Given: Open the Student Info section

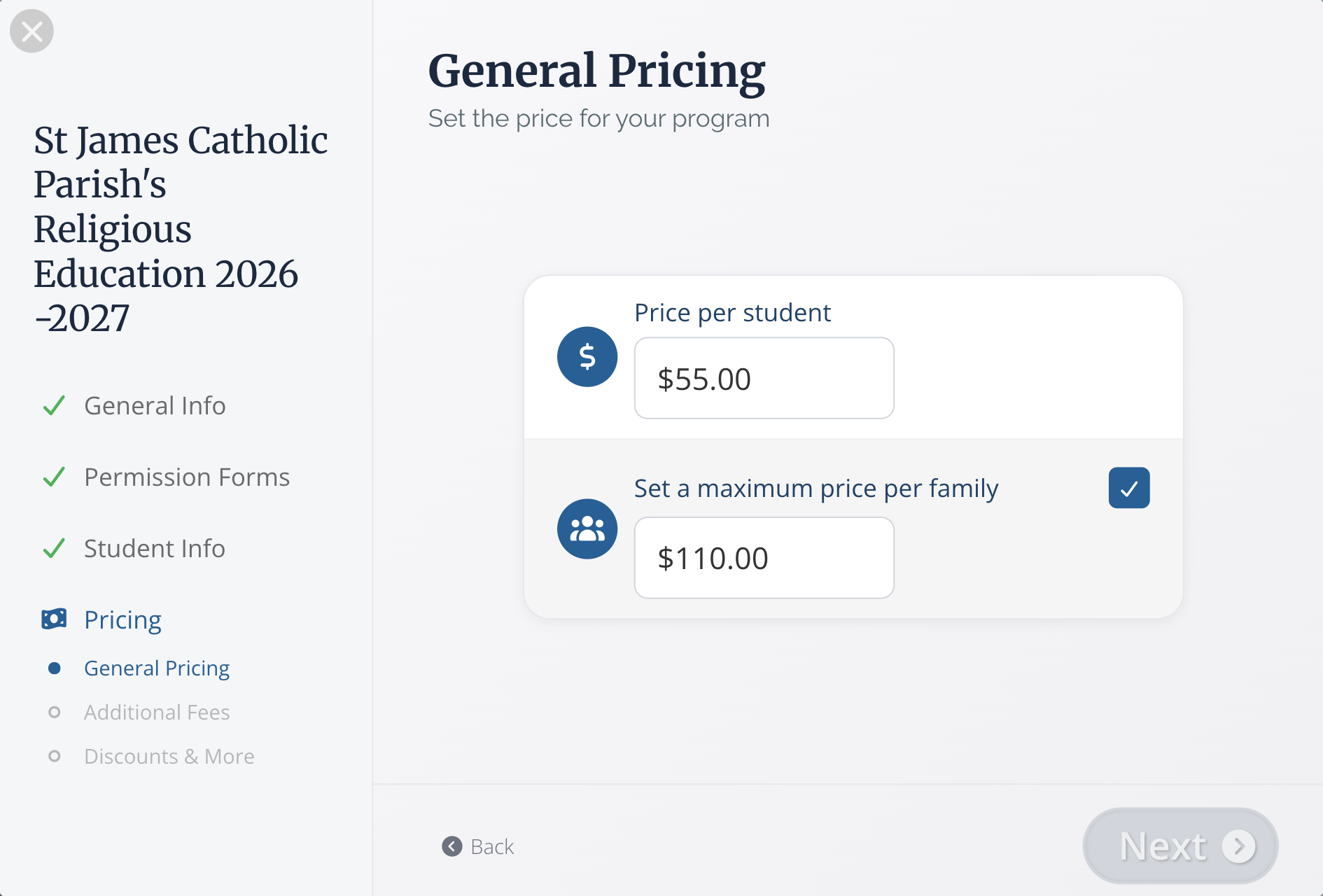Looking at the screenshot, I should [154, 549].
